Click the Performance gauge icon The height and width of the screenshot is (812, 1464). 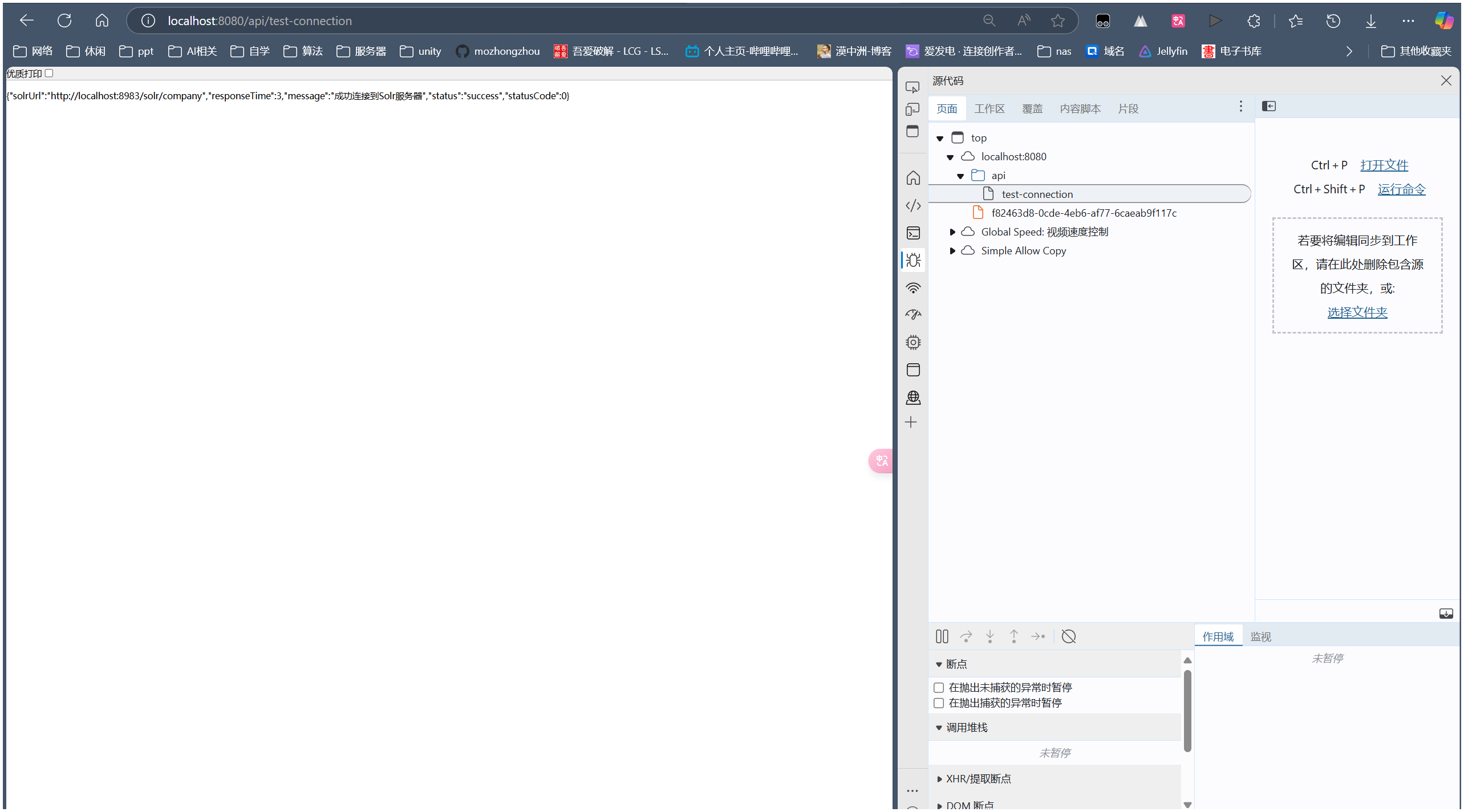913,315
